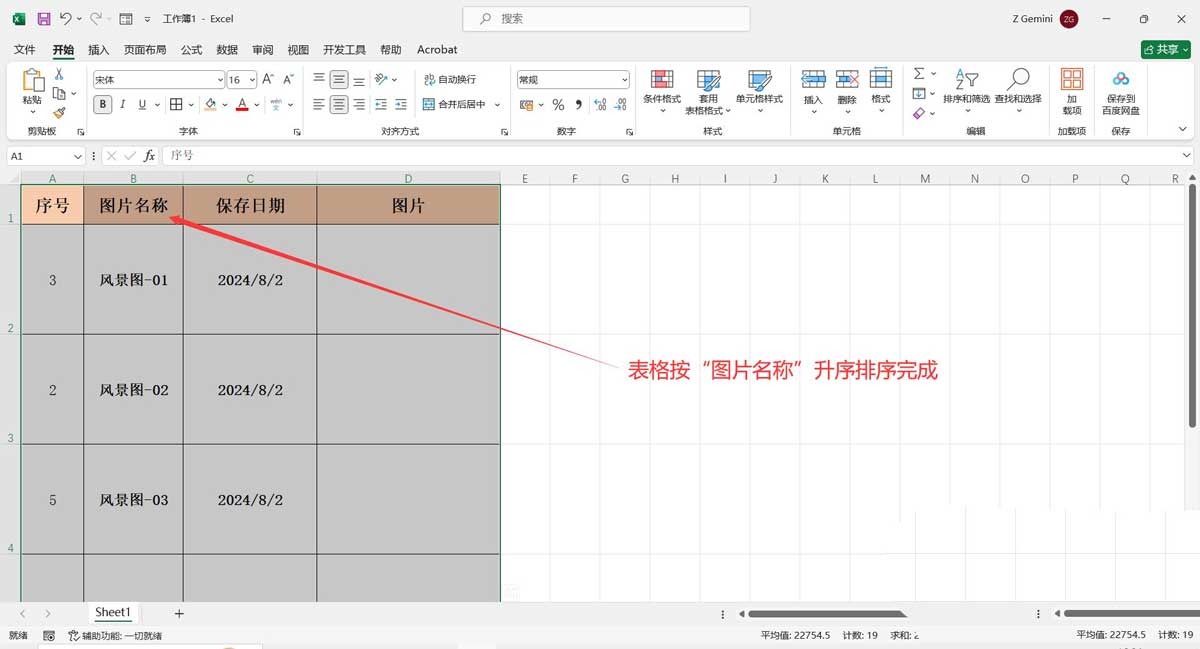Open Format as Table (套用表格格式)
The width and height of the screenshot is (1200, 649).
(x=708, y=92)
